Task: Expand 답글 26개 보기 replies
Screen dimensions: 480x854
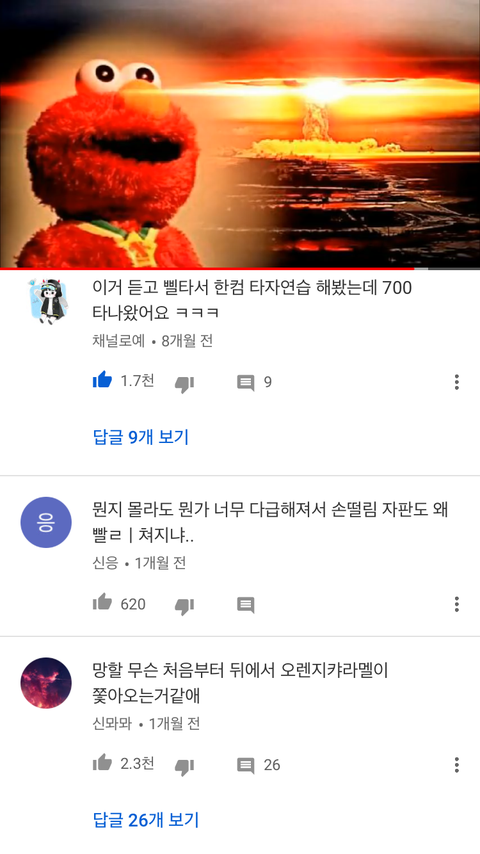Action: pos(145,820)
